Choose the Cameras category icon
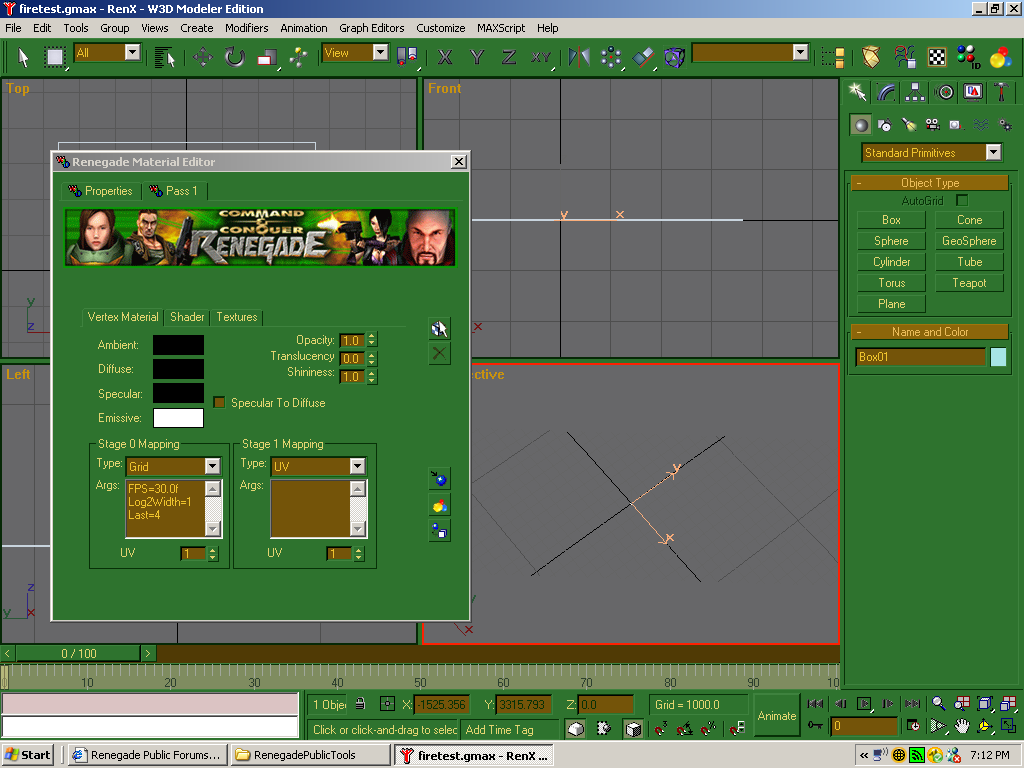 [932, 125]
